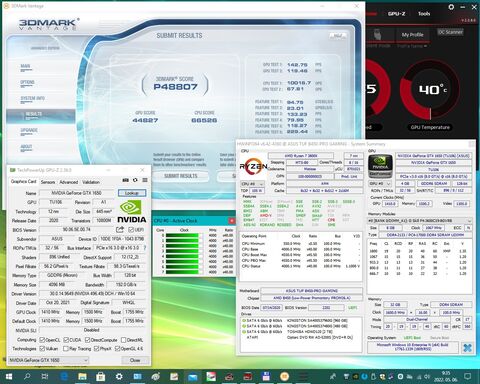Open GPU-Z hamburger menu icon

tap(145, 180)
